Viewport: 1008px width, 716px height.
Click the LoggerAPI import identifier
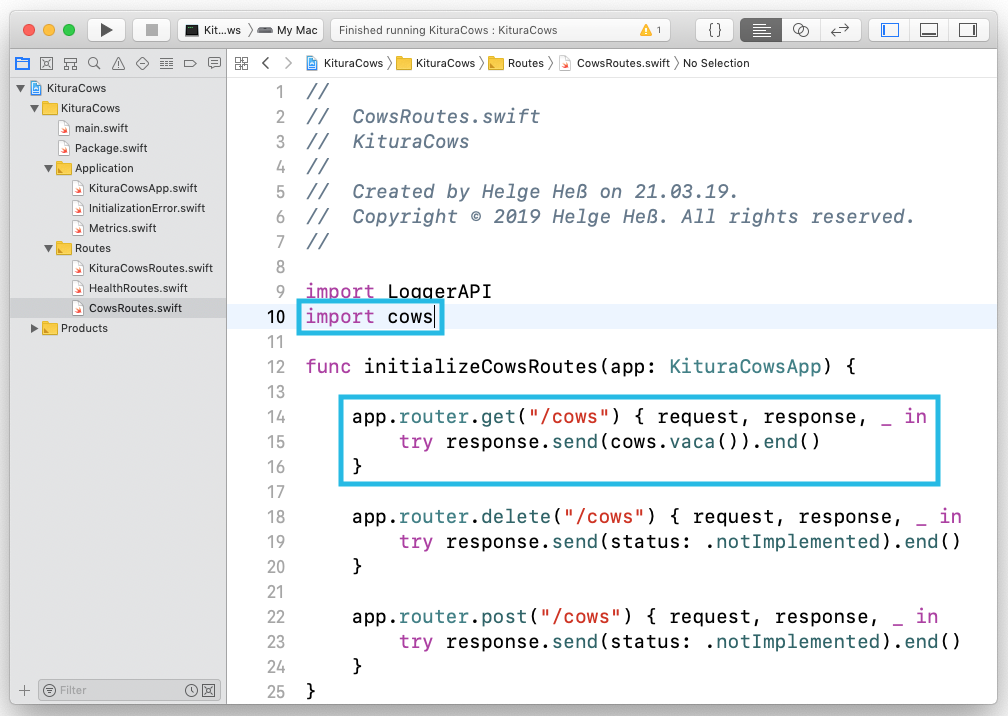point(440,291)
